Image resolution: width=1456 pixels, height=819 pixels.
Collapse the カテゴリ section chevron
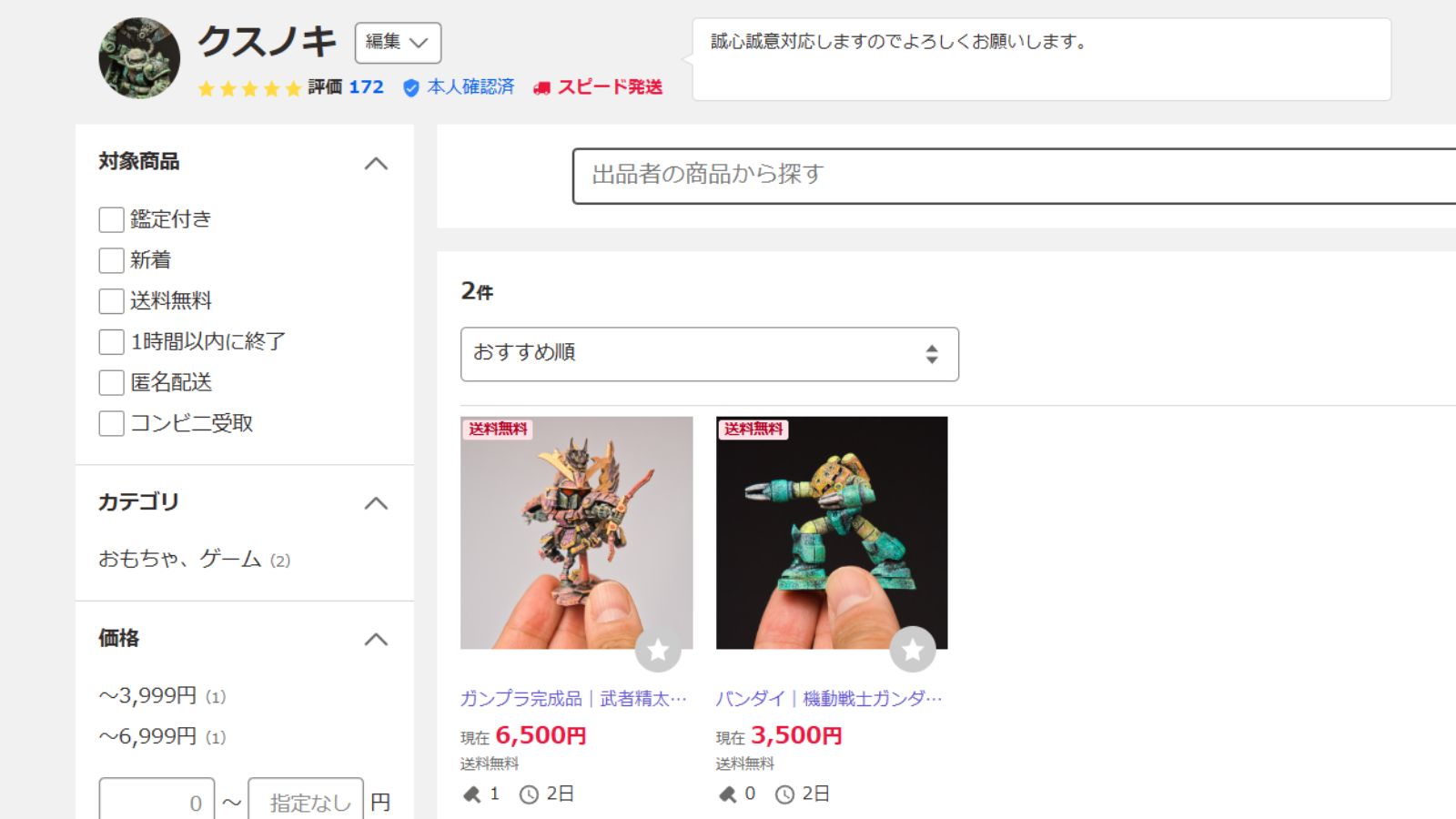(376, 503)
